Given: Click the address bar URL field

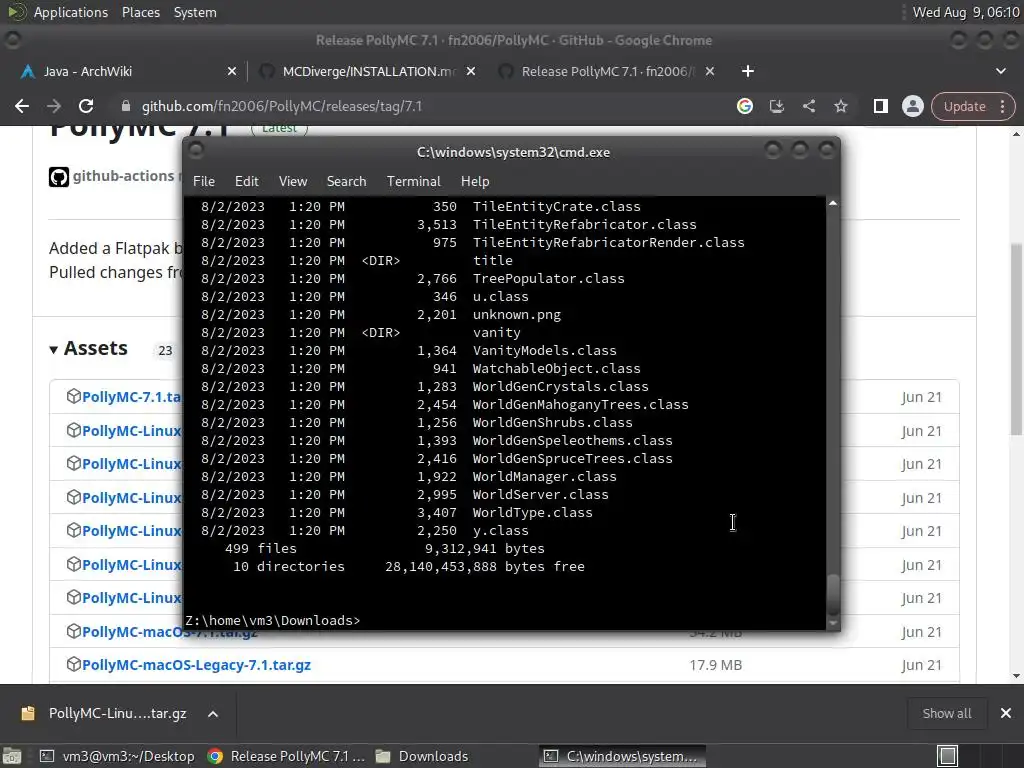Looking at the screenshot, I should pos(418,106).
